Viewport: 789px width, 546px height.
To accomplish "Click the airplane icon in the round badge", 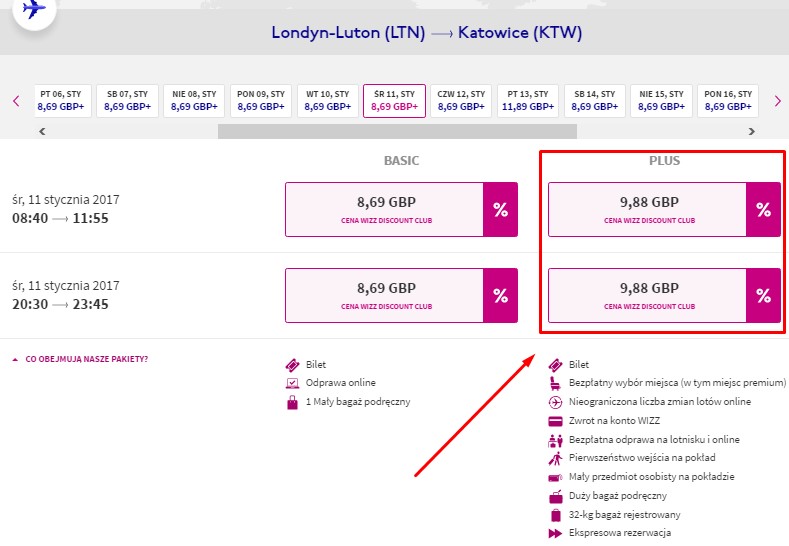I will pyautogui.click(x=34, y=9).
